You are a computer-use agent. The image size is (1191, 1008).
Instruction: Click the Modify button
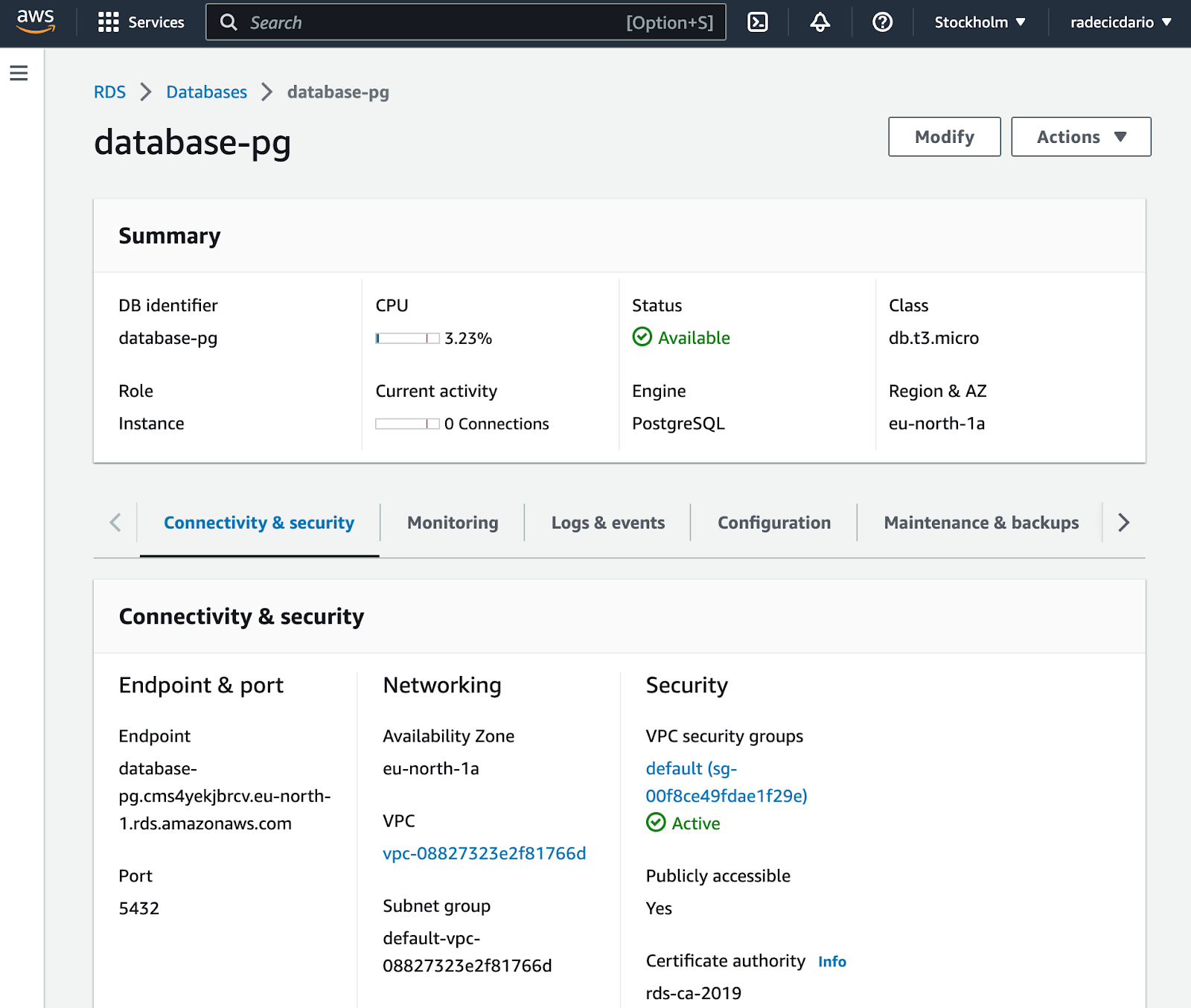(944, 136)
